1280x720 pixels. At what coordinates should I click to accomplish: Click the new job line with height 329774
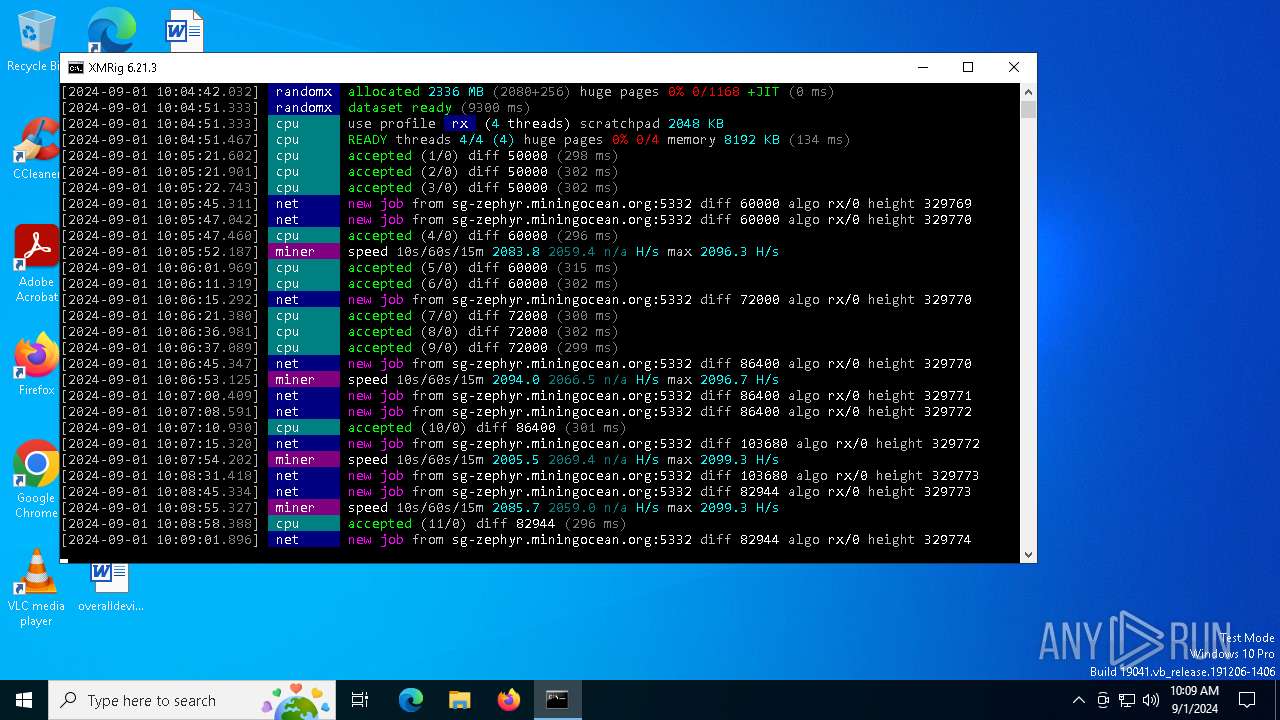(x=516, y=540)
